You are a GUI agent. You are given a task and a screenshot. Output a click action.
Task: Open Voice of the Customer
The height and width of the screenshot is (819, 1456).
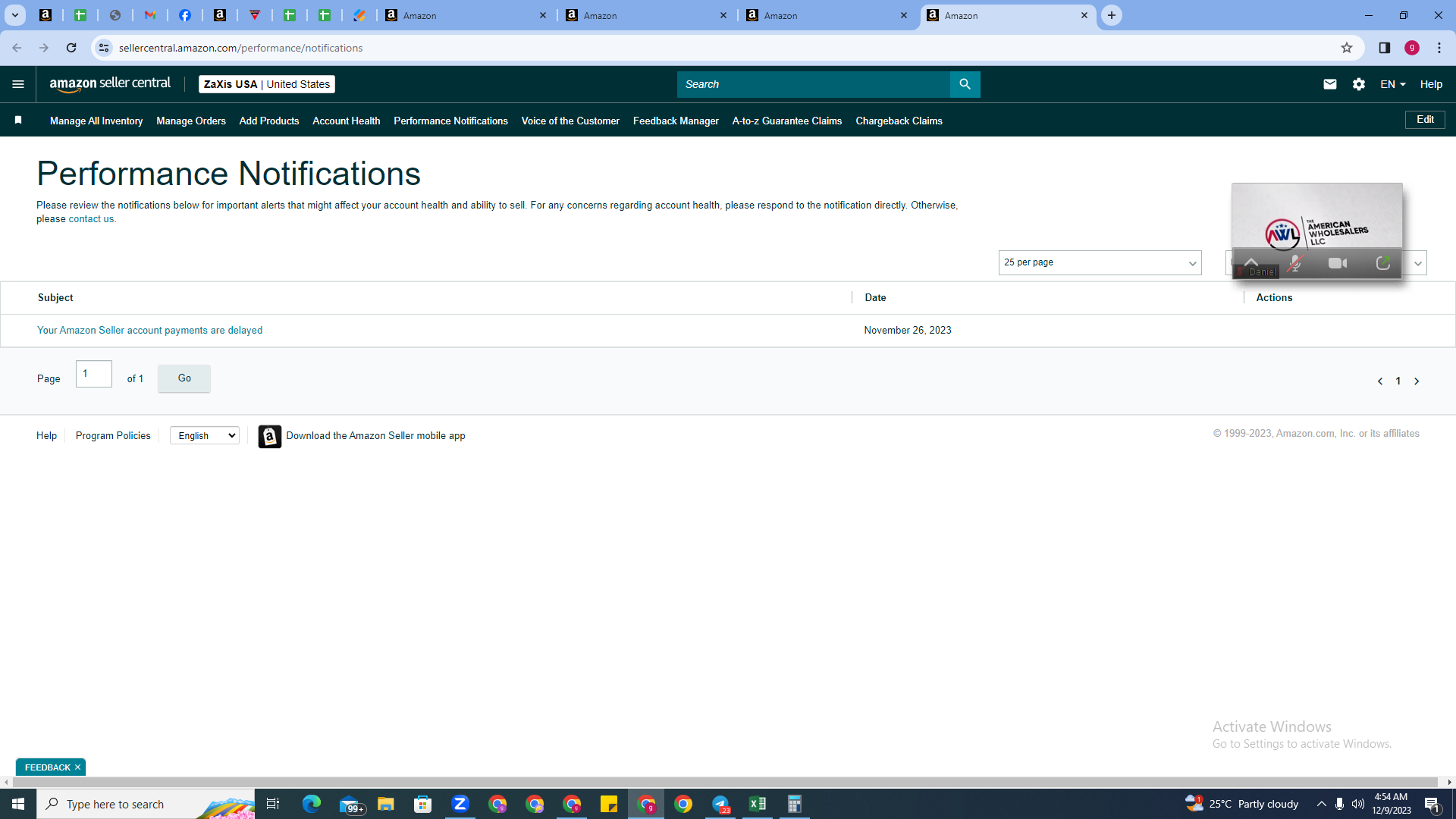[x=570, y=121]
